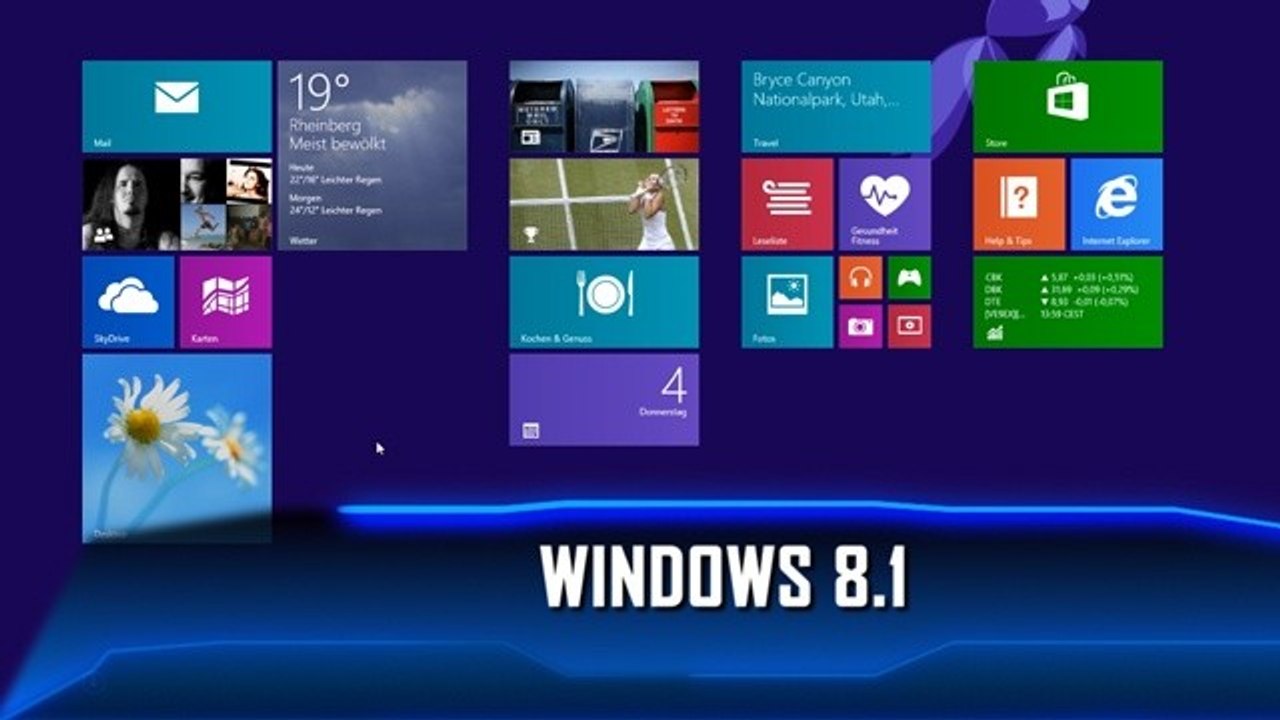Screen dimensions: 1280x720
Task: Open the Desktop tile with daisies
Action: pos(177,448)
